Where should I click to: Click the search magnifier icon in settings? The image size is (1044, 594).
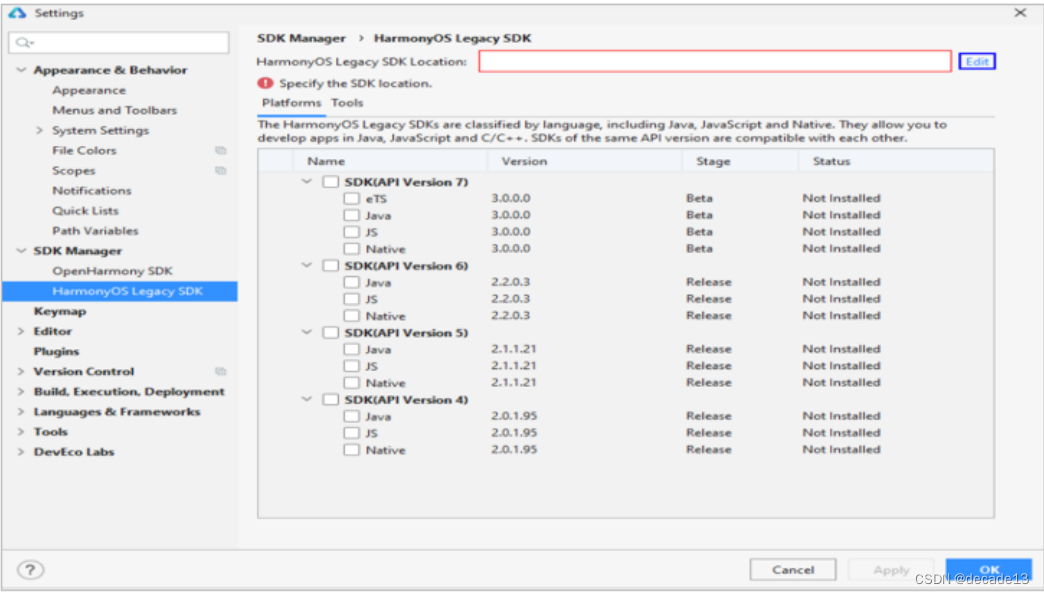pyautogui.click(x=25, y=43)
